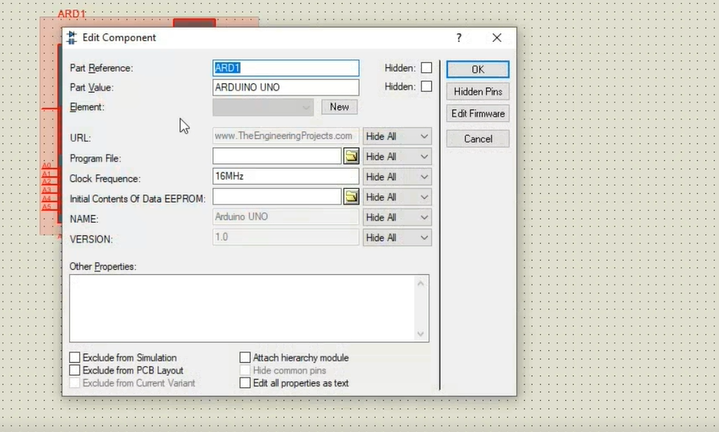Viewport: 719px width, 432px height.
Task: Browse for Data EEPROM contents folder icon
Action: click(351, 197)
